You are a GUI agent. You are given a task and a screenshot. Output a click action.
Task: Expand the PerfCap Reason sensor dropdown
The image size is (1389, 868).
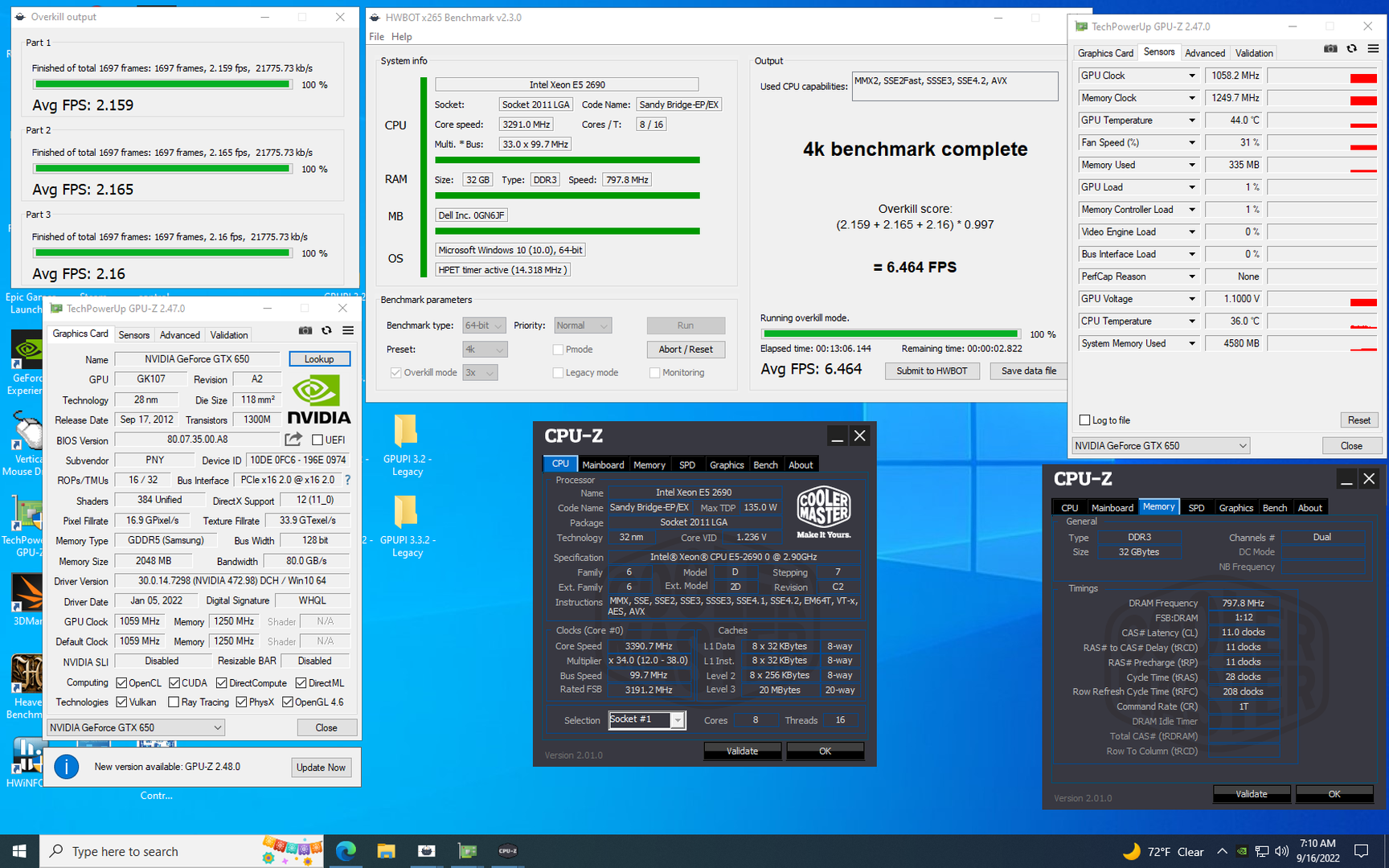(x=1192, y=276)
